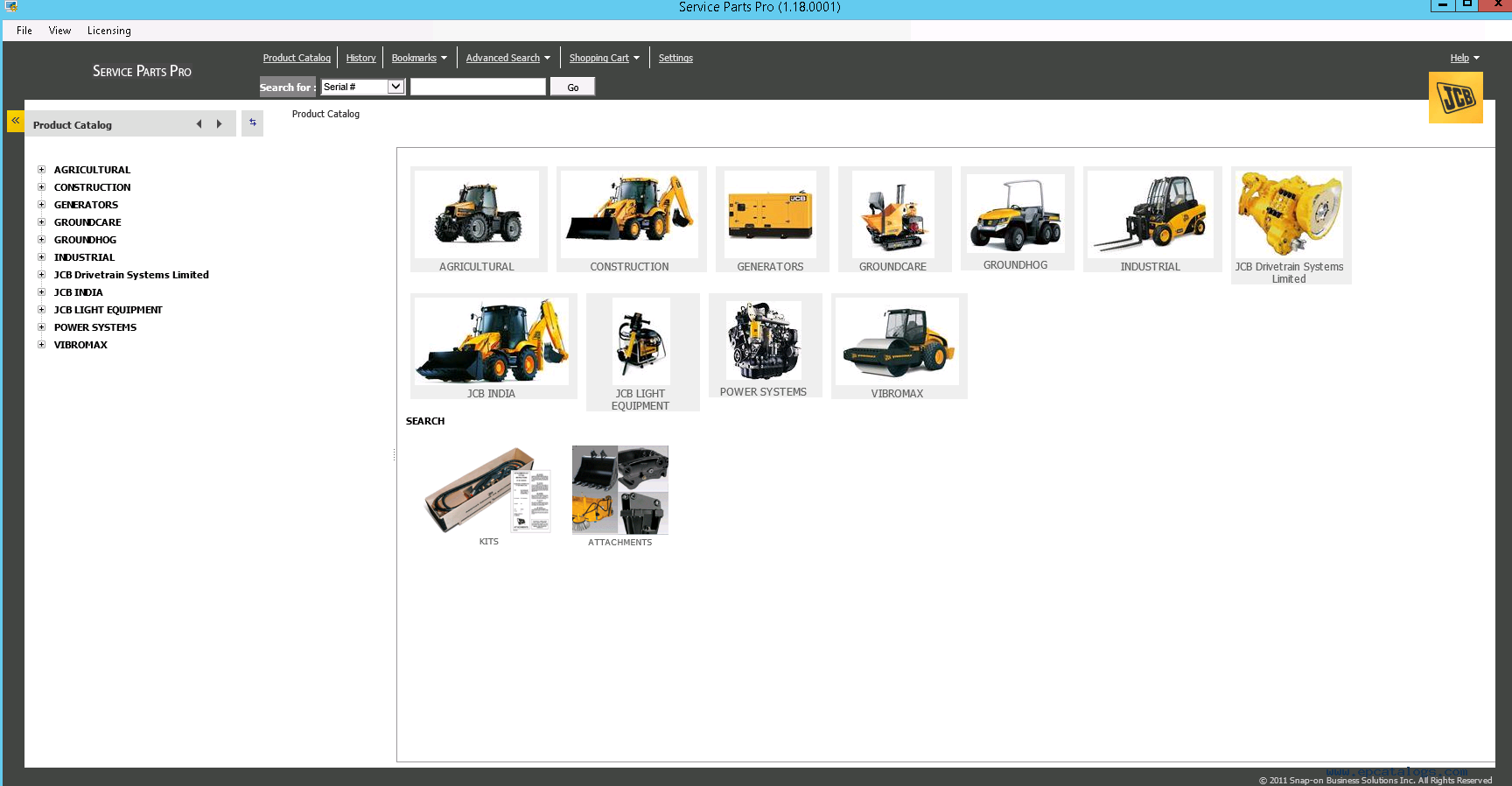Select JCB INDIA in the catalog tree
The image size is (1512, 786).
pyautogui.click(x=78, y=292)
